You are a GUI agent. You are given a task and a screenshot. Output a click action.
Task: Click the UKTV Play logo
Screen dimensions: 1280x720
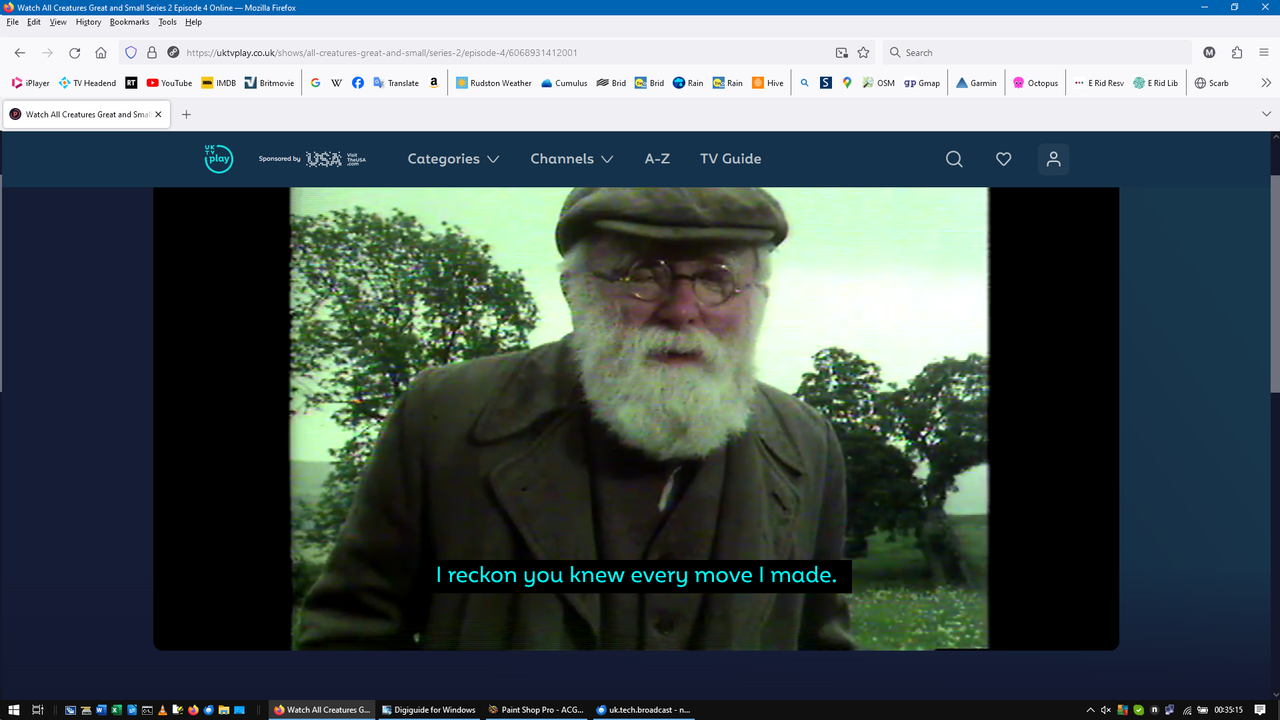point(218,159)
